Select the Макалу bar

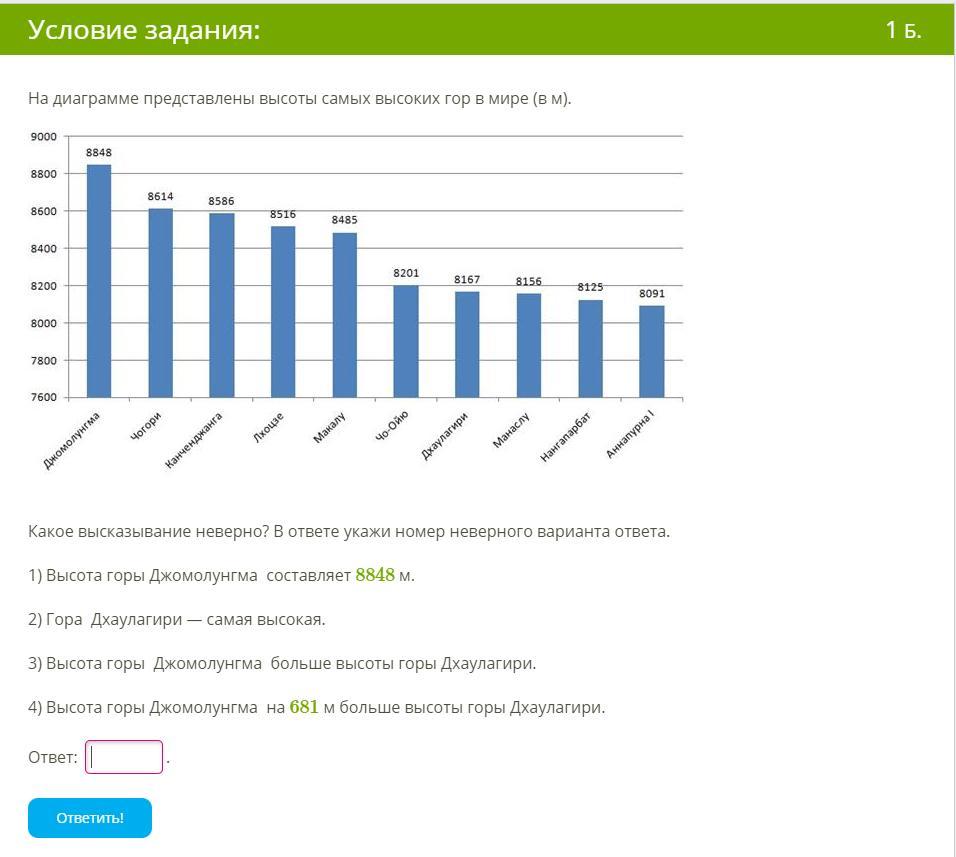[x=344, y=315]
